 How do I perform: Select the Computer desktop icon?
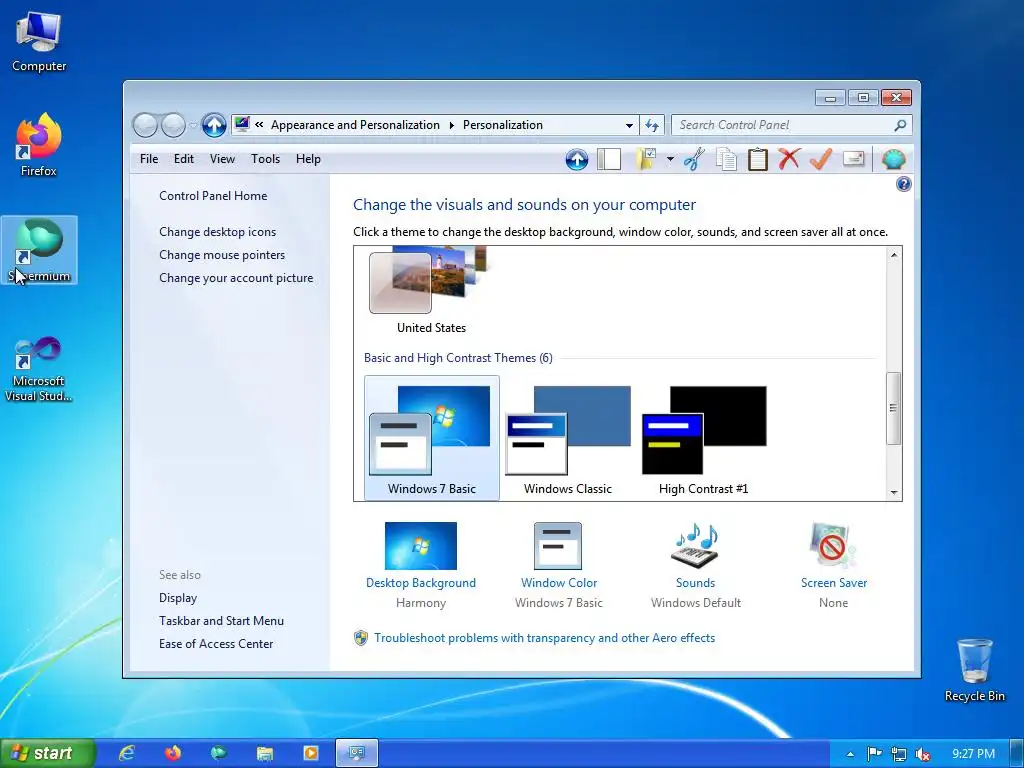(39, 42)
